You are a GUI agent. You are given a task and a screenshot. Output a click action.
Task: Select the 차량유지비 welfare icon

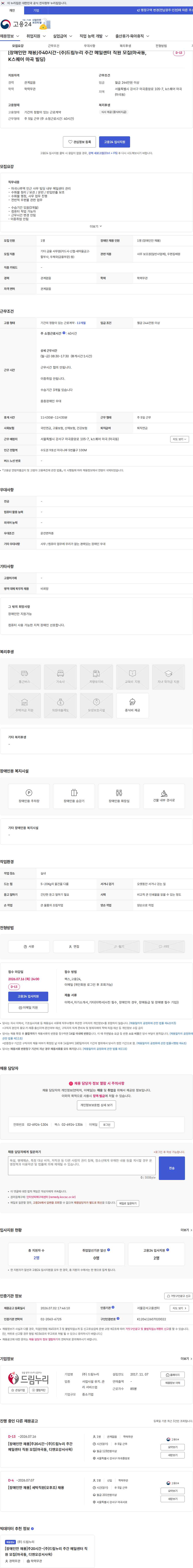coord(96,677)
